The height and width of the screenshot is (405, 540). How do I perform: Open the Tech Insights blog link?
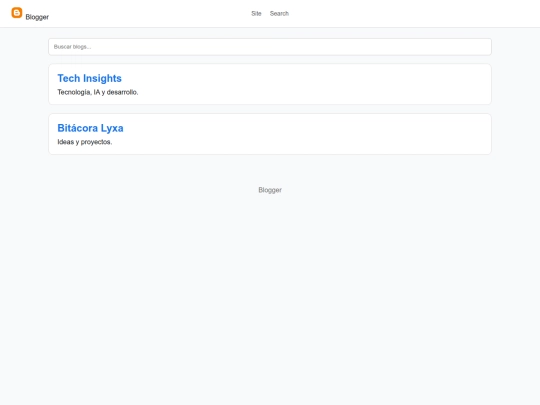pos(90,78)
